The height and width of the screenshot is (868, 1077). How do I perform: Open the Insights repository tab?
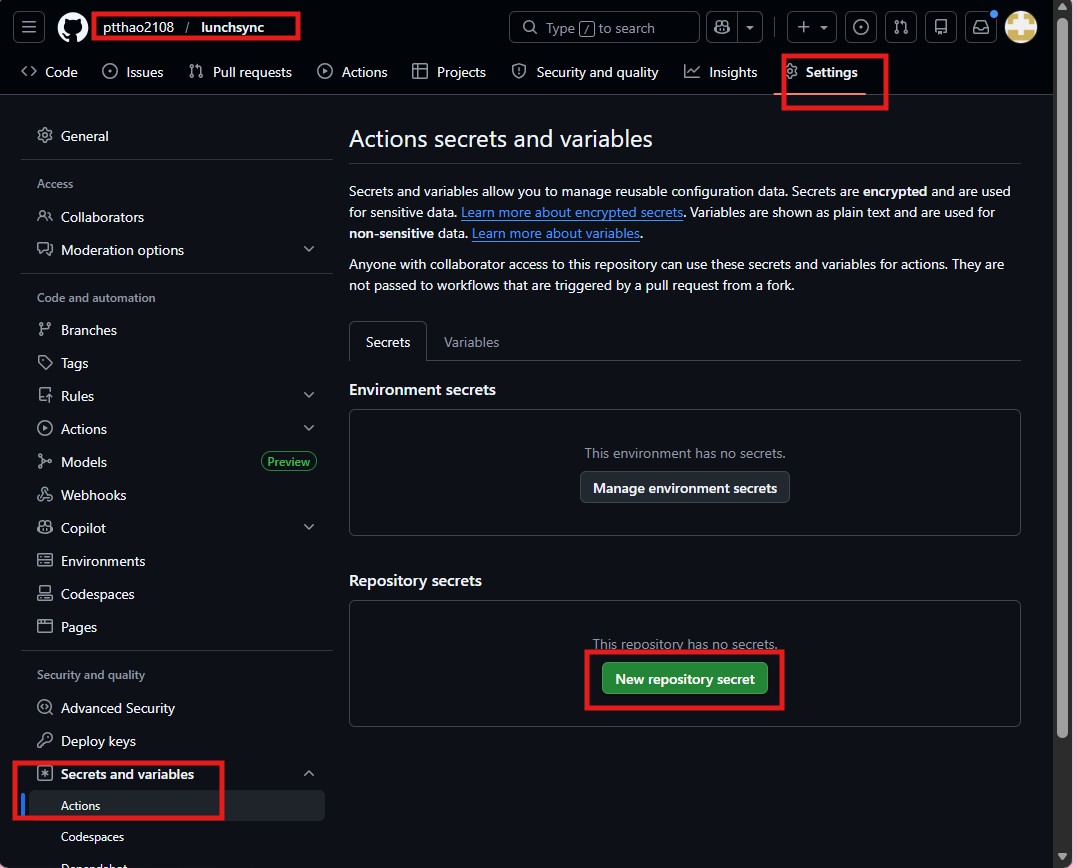point(721,72)
